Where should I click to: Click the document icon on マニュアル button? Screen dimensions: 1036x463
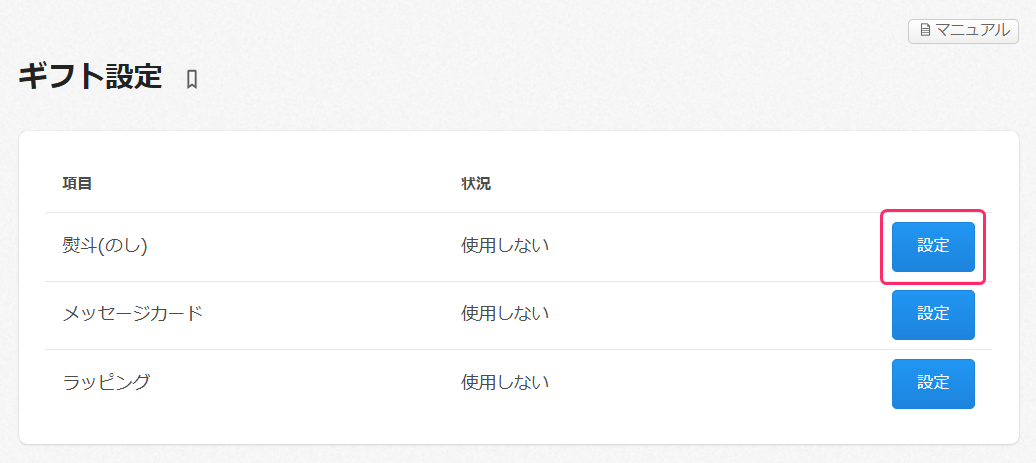tap(925, 31)
